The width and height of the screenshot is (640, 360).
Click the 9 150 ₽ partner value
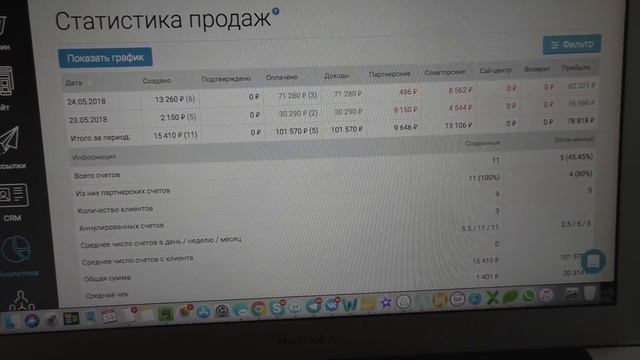tap(405, 110)
